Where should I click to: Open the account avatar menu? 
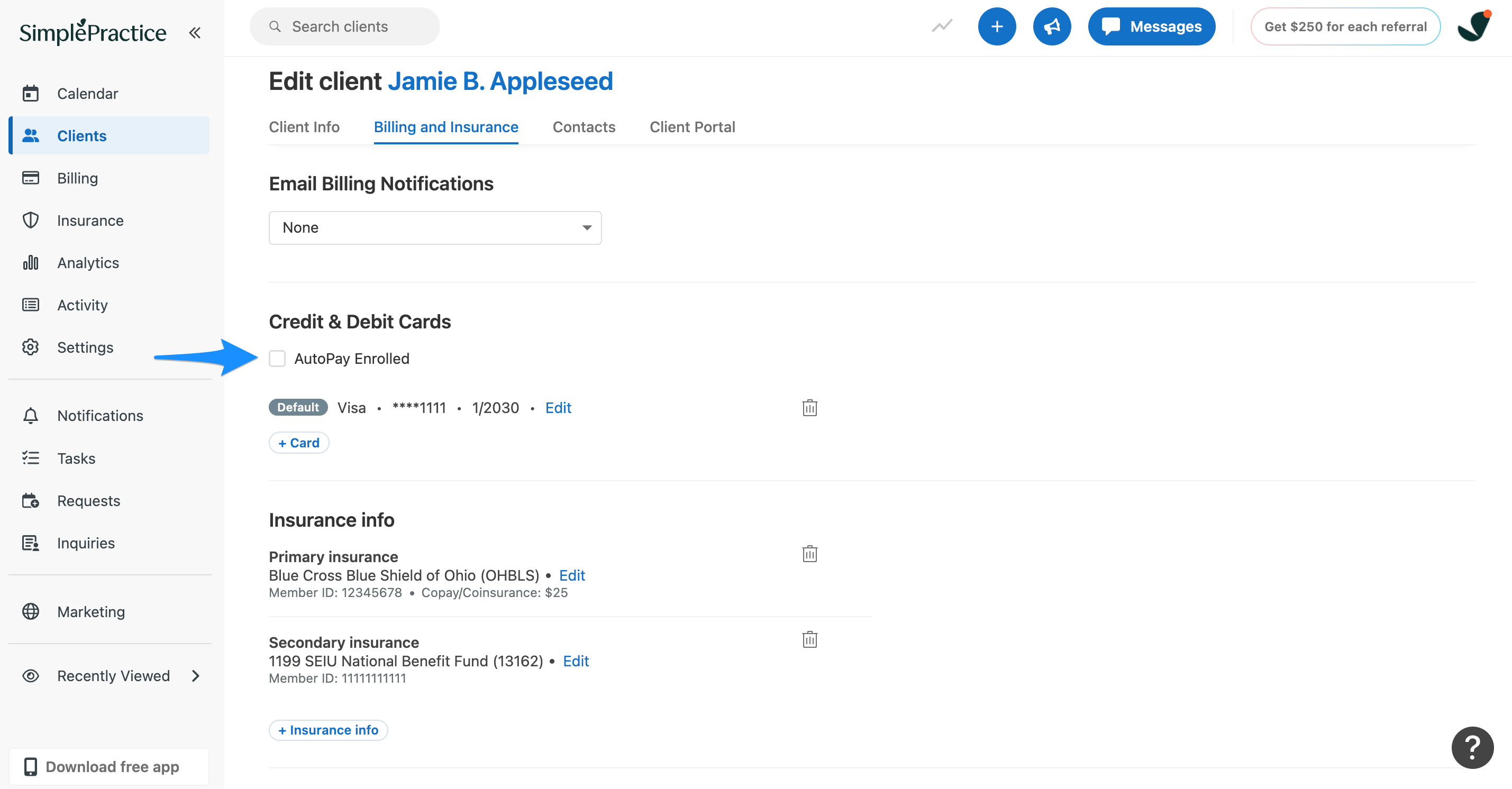point(1474,26)
